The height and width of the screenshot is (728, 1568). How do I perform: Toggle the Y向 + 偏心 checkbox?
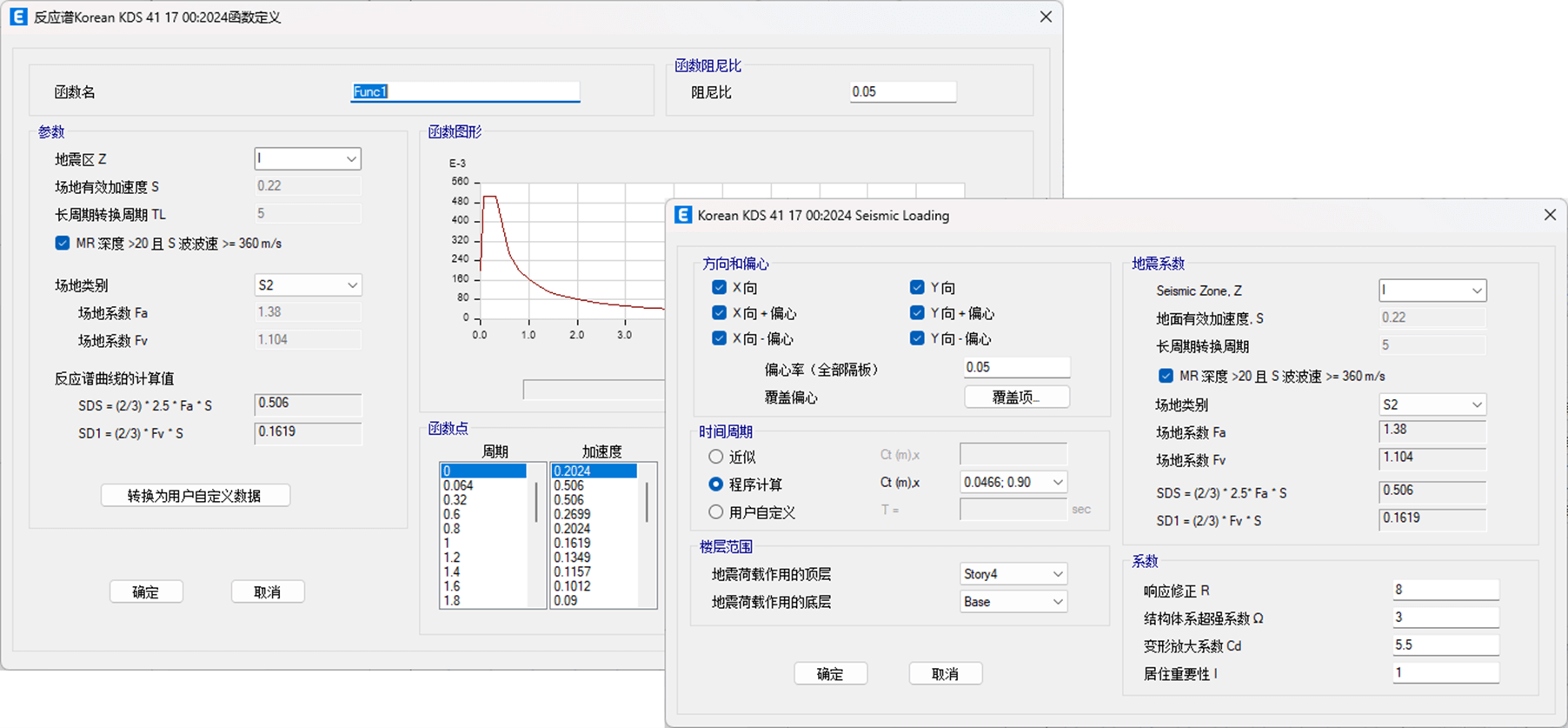coord(917,313)
